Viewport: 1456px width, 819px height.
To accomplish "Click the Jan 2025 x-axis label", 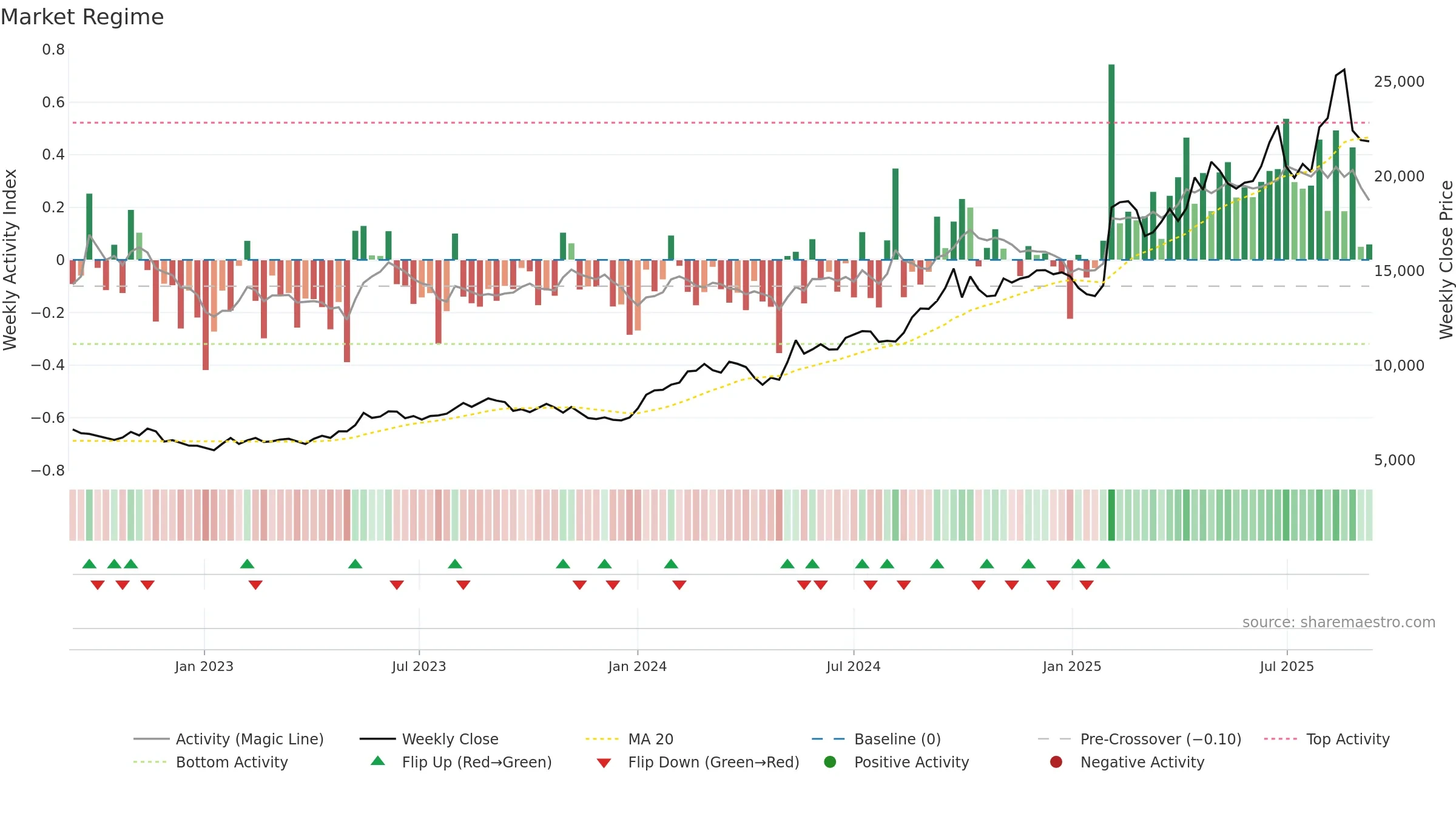I will [x=1072, y=666].
